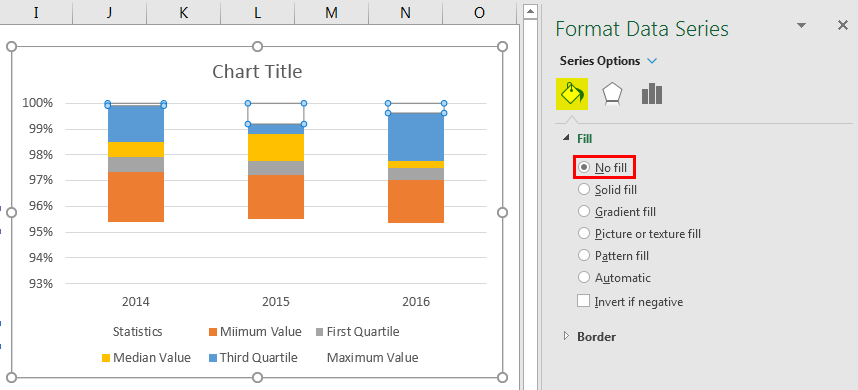
Task: Select column header K
Action: tap(184, 13)
